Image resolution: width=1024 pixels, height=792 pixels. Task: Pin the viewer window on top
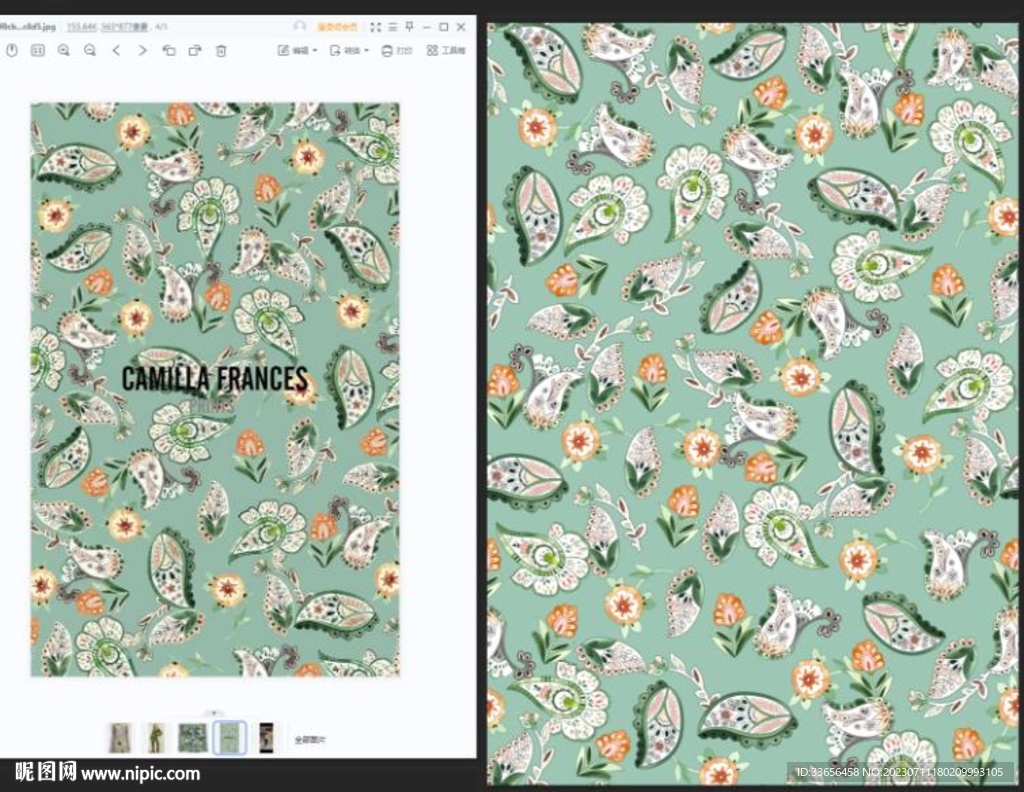point(409,27)
